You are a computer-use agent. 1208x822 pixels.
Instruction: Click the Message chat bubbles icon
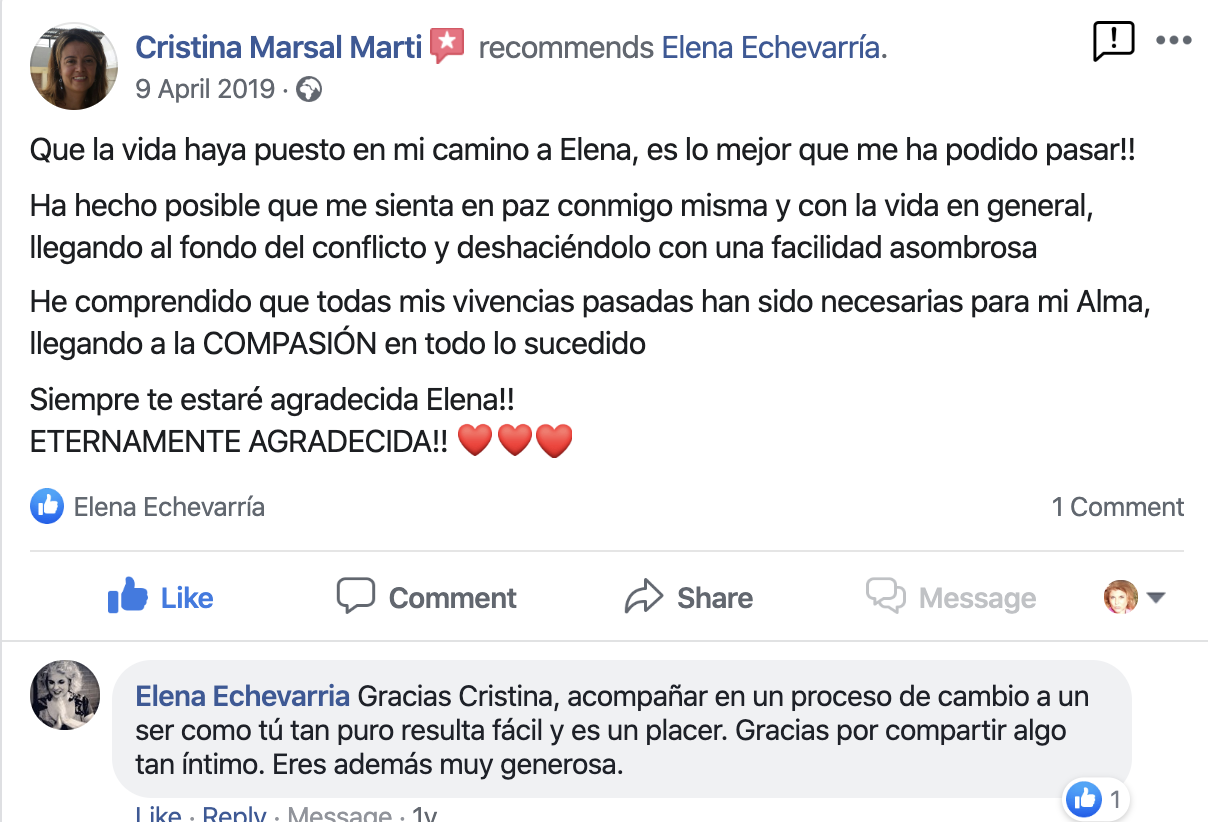point(886,597)
